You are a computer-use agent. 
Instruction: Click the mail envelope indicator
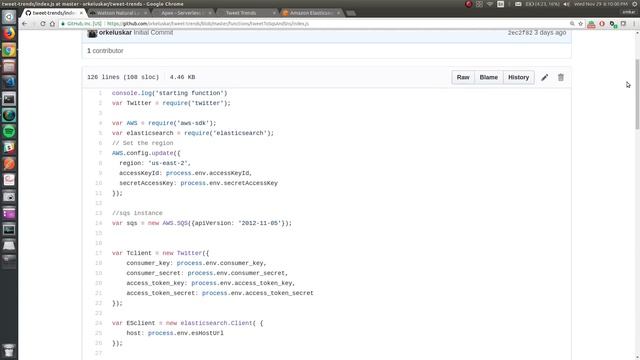pos(518,4)
